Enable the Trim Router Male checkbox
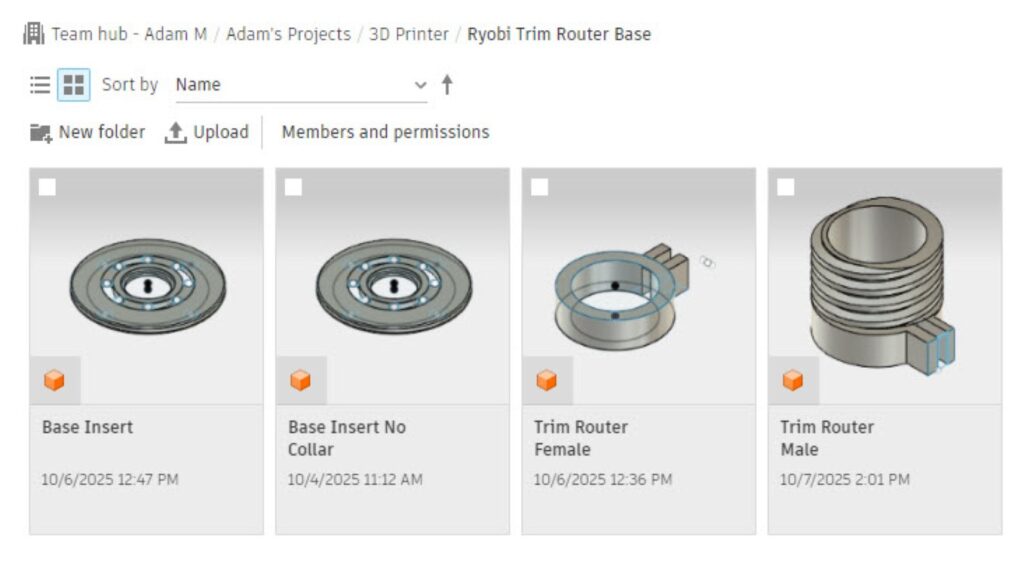This screenshot has height=579, width=1024. click(x=786, y=187)
